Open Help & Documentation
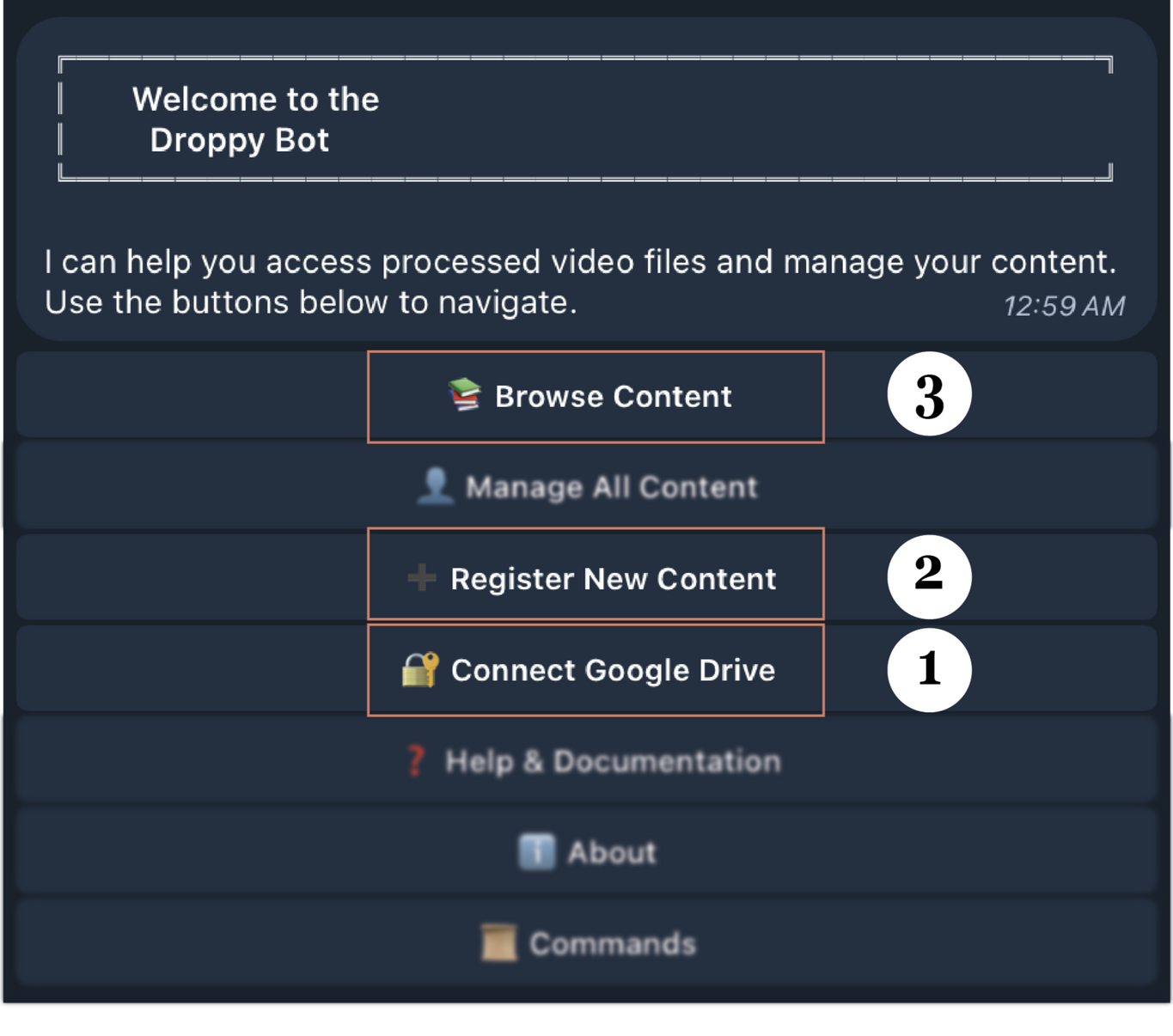The height and width of the screenshot is (1036, 1173). [x=612, y=761]
